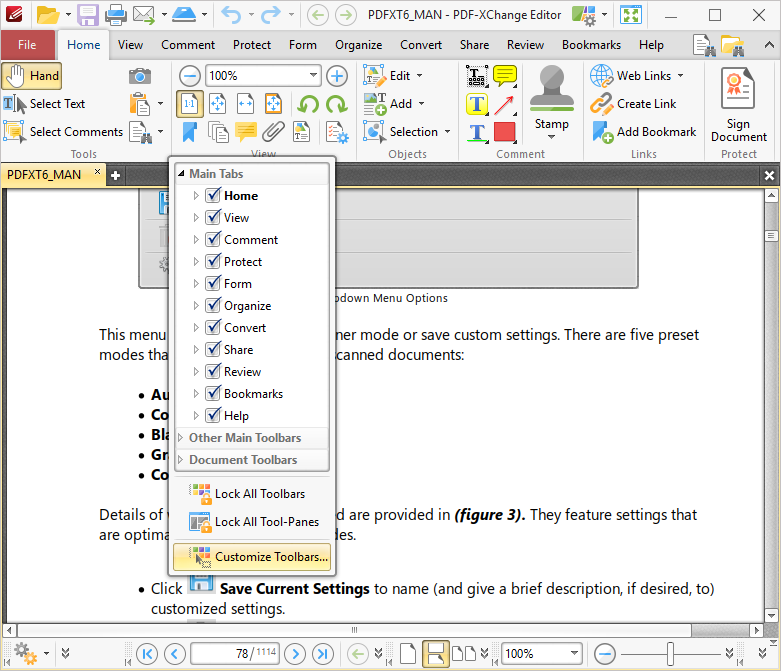Select the red rectangle shape tool

pyautogui.click(x=505, y=132)
